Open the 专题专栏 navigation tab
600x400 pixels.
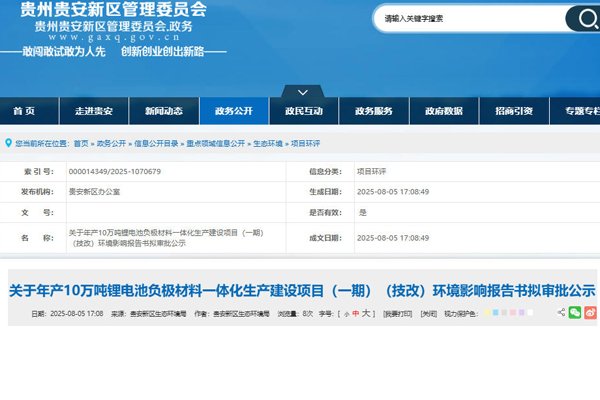click(575, 111)
